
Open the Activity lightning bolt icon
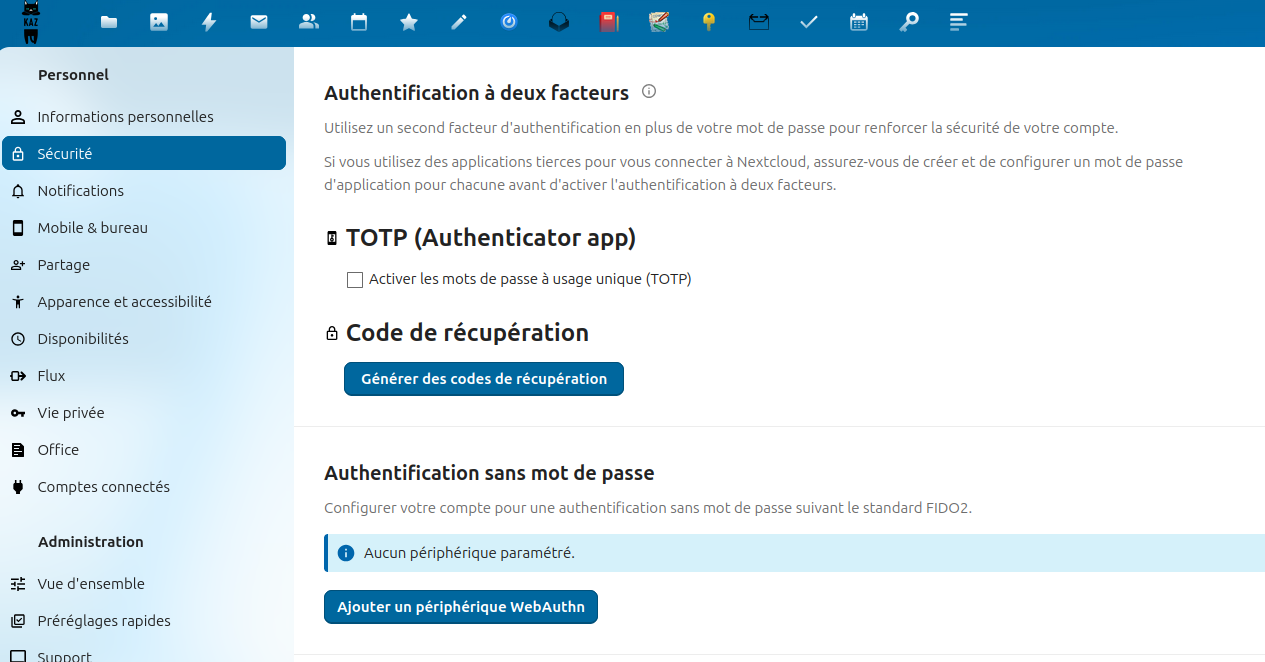[209, 22]
